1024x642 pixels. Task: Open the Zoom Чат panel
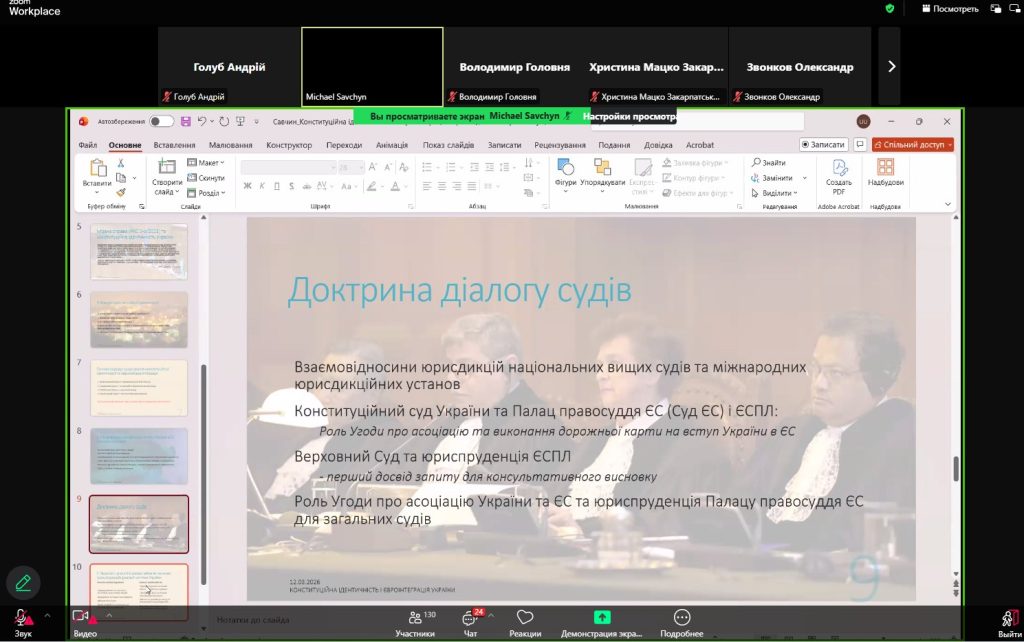point(472,622)
